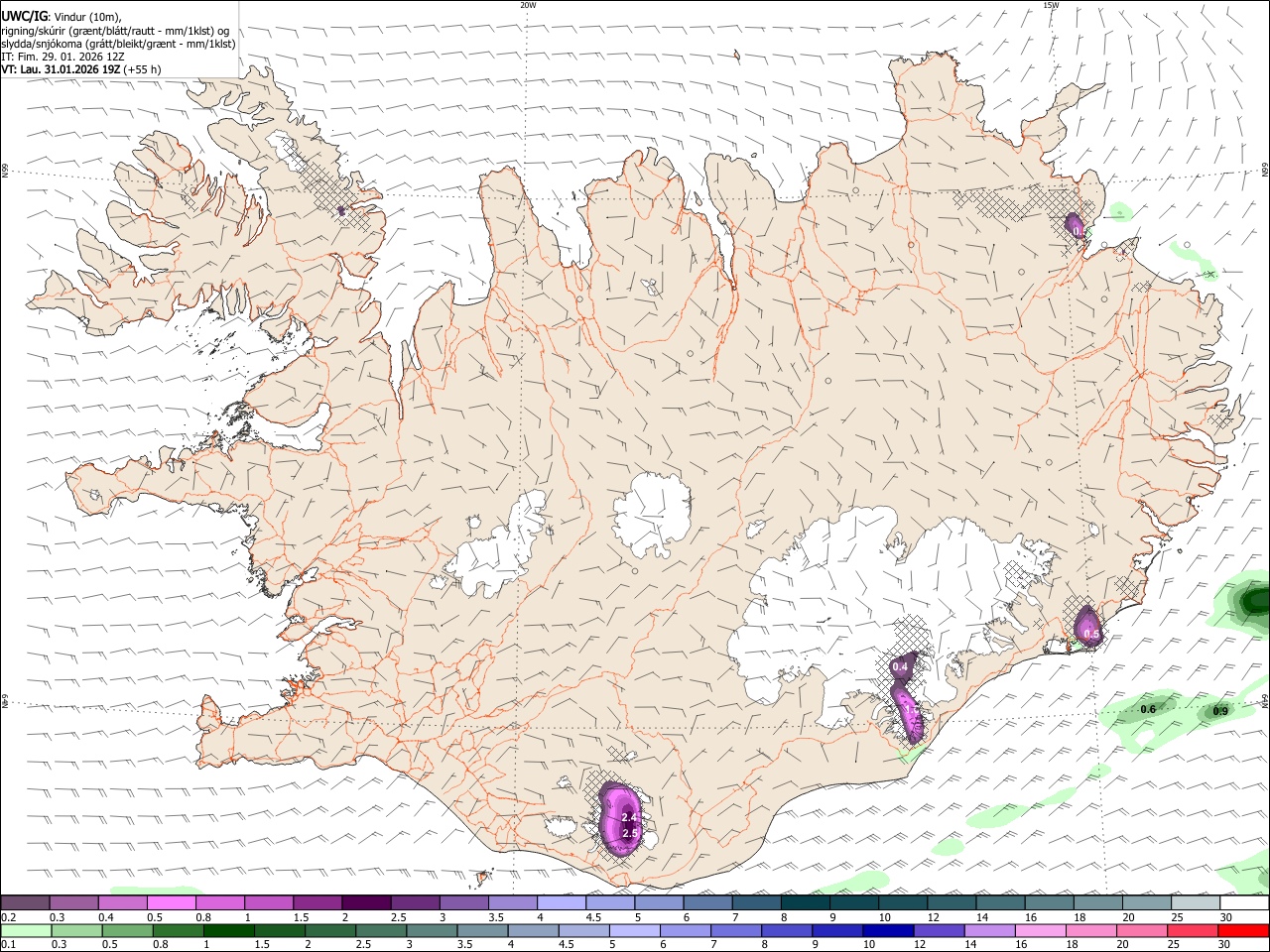Select the green 0.5 swatch, bottom legend row
The height and width of the screenshot is (952, 1270).
(129, 930)
